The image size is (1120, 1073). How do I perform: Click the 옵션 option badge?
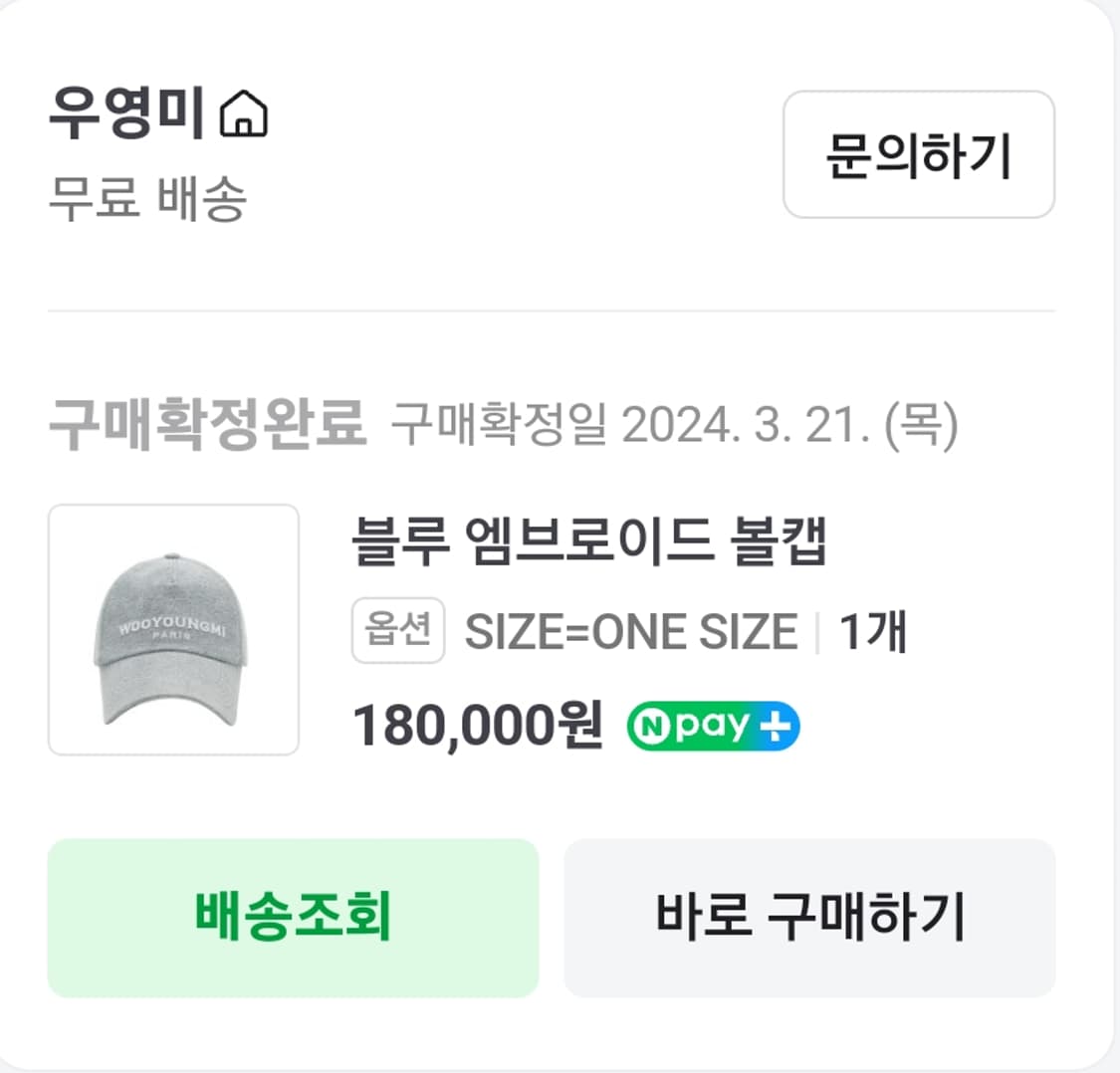[x=397, y=628]
